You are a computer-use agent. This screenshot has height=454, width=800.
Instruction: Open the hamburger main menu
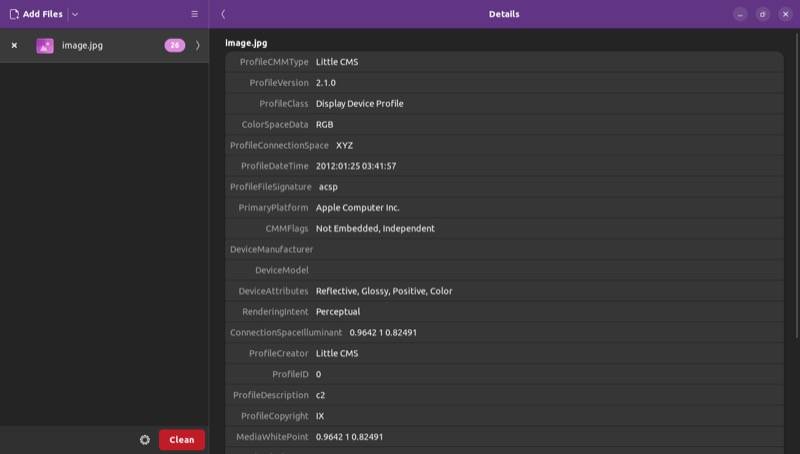click(x=194, y=14)
